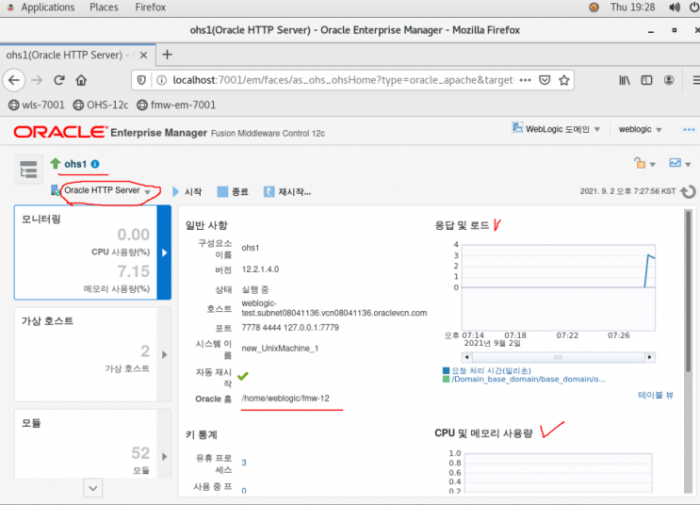Click the chart time range slider bar
Screen dimensions: 700x505
(x=558, y=357)
